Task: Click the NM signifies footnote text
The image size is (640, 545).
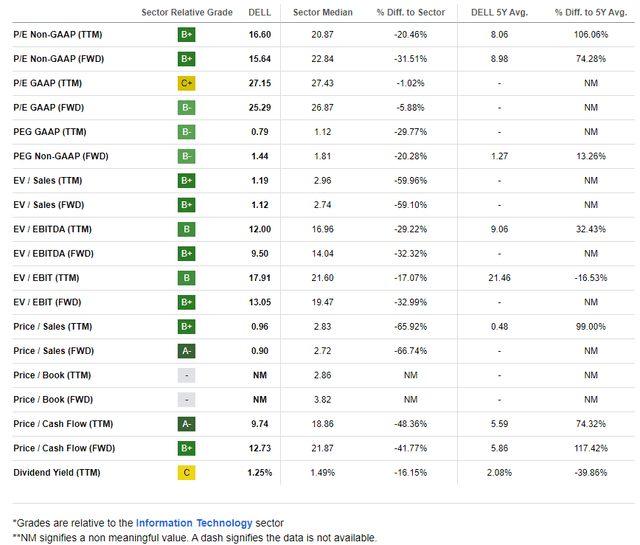Action: click(x=195, y=538)
